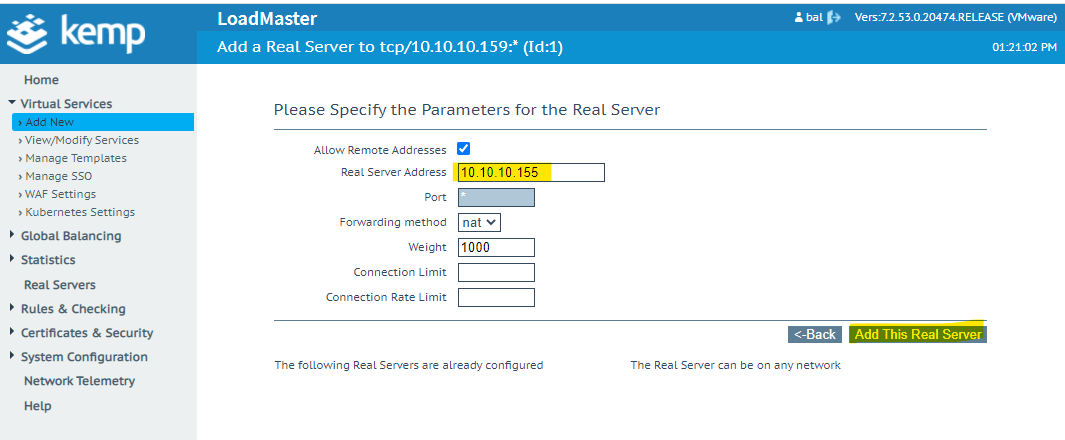Open the Home menu item
This screenshot has width=1065, height=440.
click(41, 79)
